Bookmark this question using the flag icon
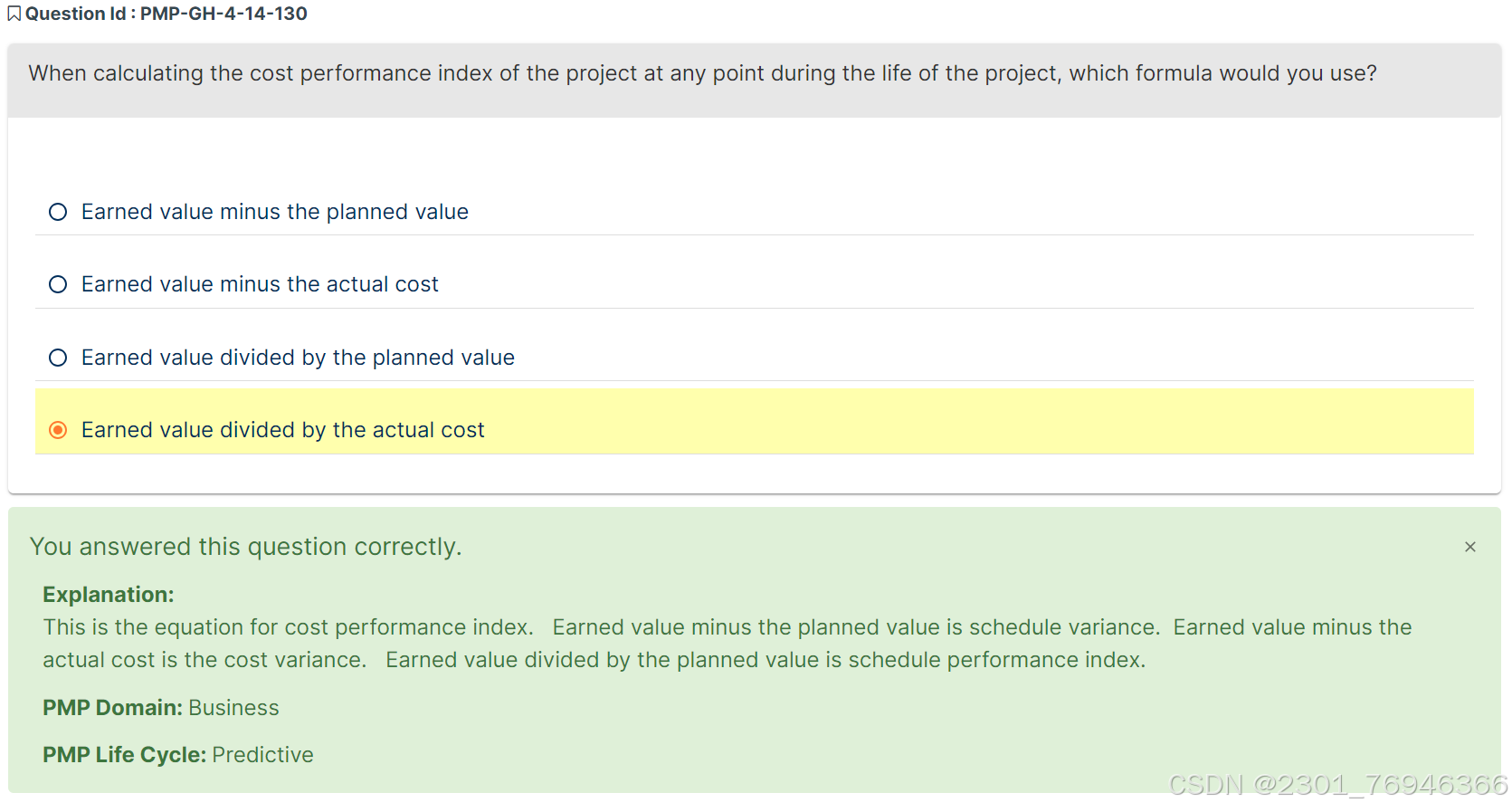Screen dimensions: 1512x812 pyautogui.click(x=14, y=14)
